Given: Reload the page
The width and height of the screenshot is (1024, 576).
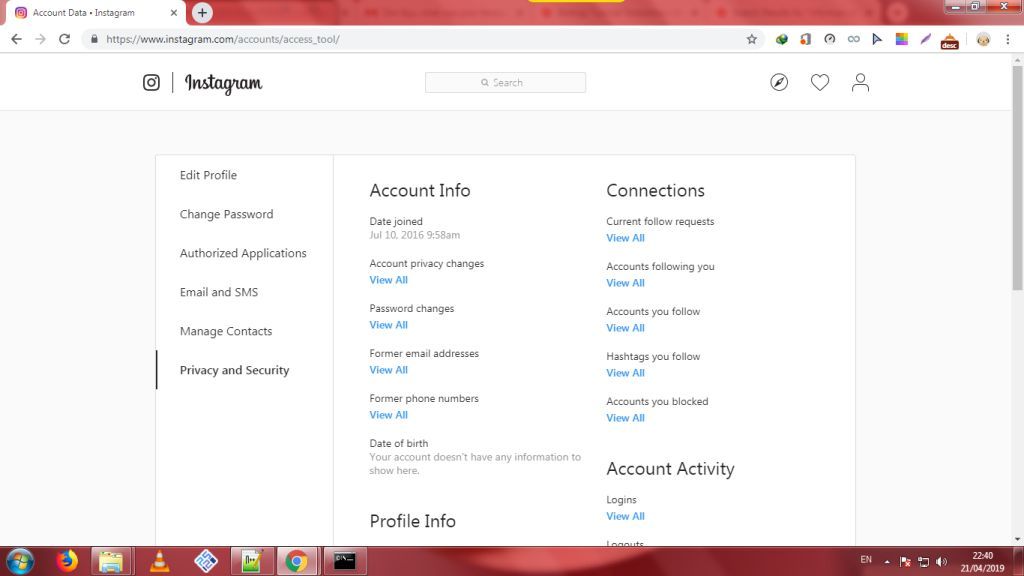Looking at the screenshot, I should tap(65, 39).
